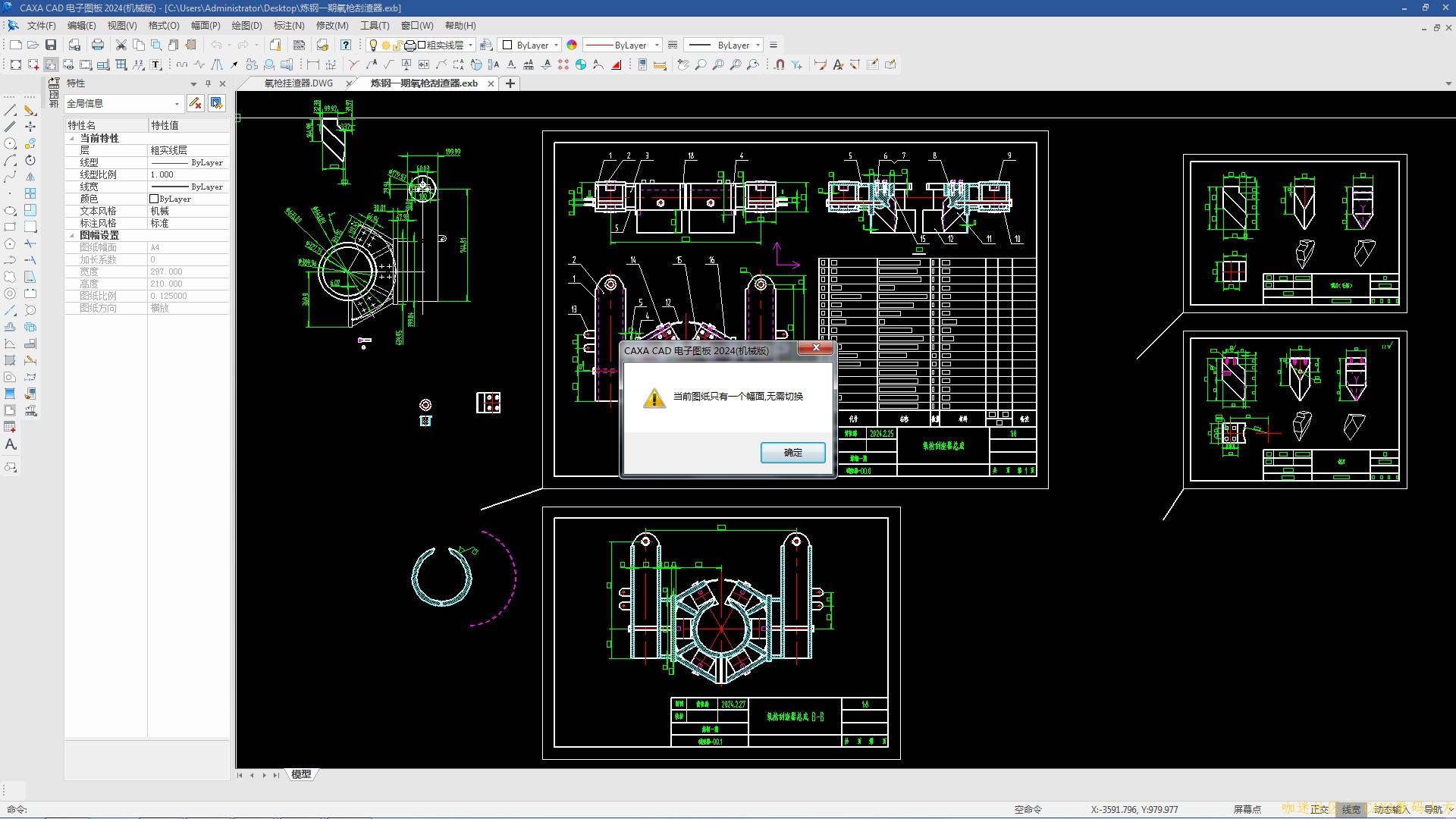
Task: Open the help question mark icon
Action: (346, 45)
